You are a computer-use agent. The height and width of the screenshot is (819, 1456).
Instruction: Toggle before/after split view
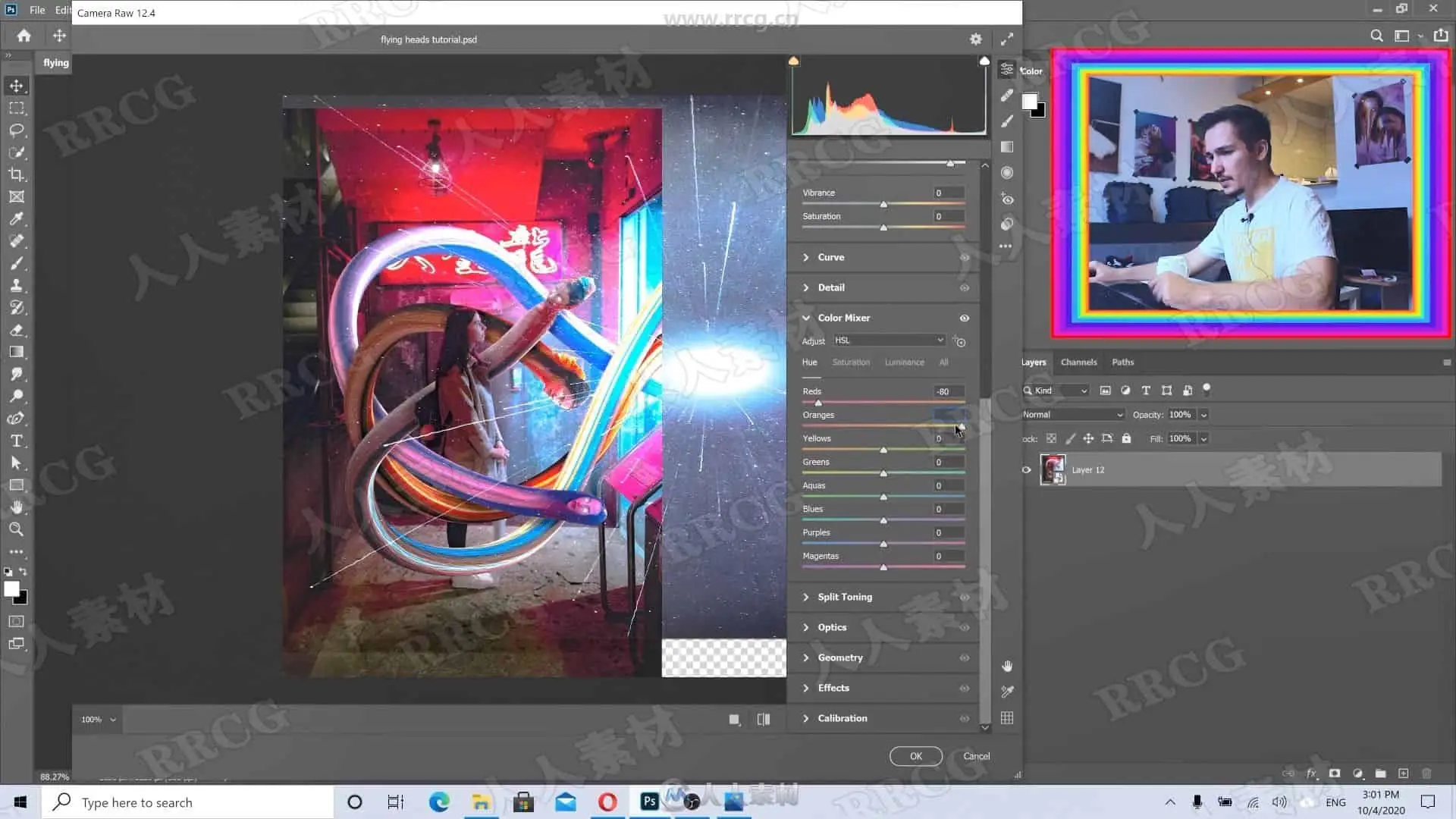point(764,720)
